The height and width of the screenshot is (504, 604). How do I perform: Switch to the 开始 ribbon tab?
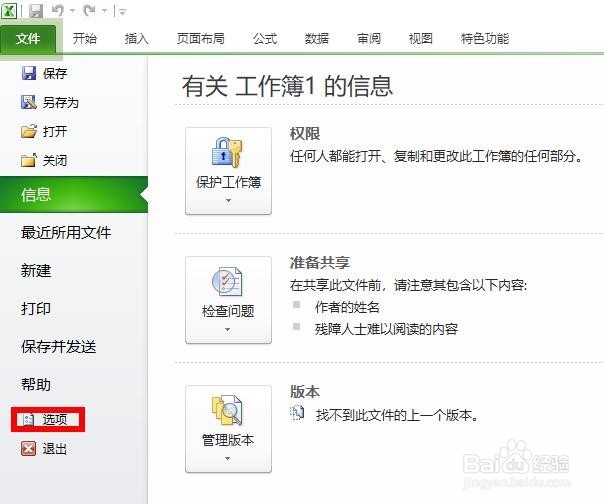(x=85, y=39)
